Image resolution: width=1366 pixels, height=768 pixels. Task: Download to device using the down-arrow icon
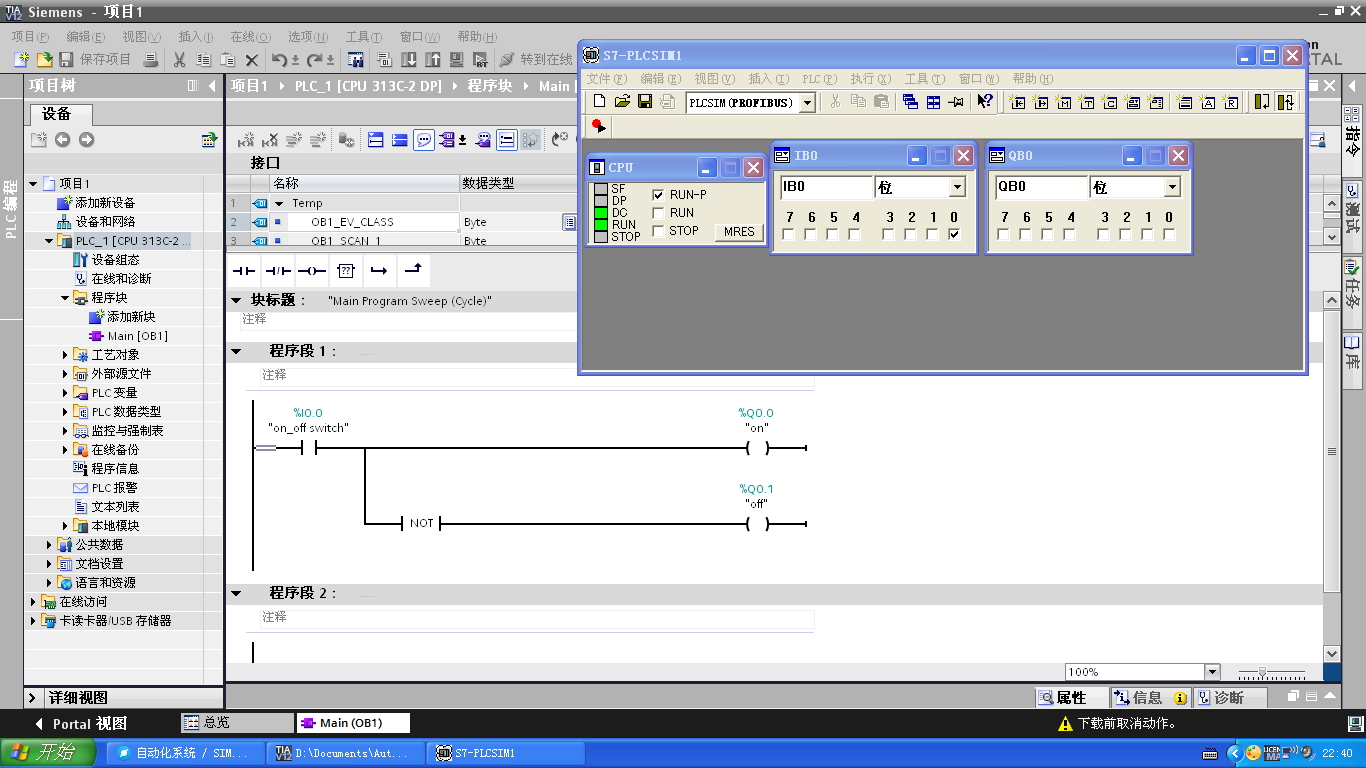[x=409, y=60]
